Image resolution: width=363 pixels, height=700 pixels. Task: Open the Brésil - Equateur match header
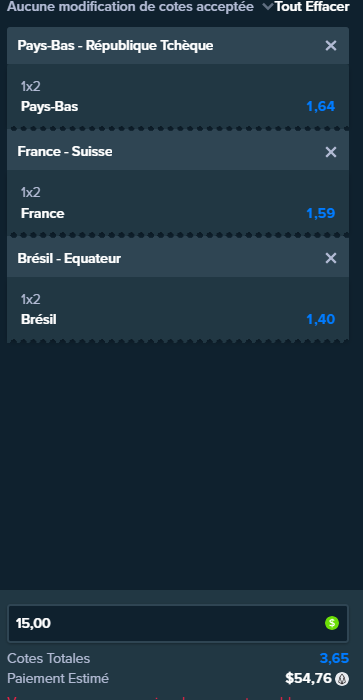(69, 258)
